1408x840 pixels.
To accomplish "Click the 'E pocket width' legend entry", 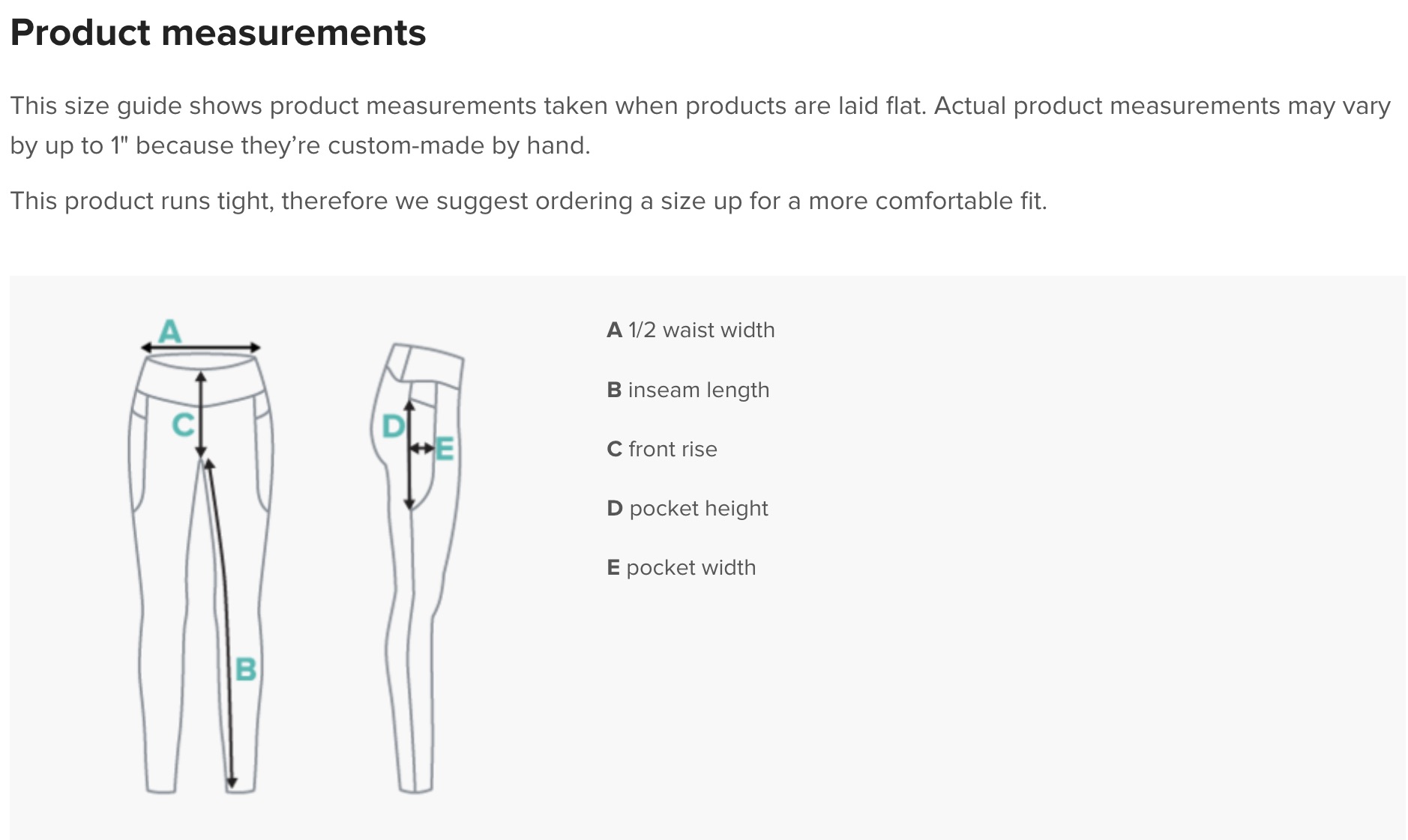I will coord(681,567).
